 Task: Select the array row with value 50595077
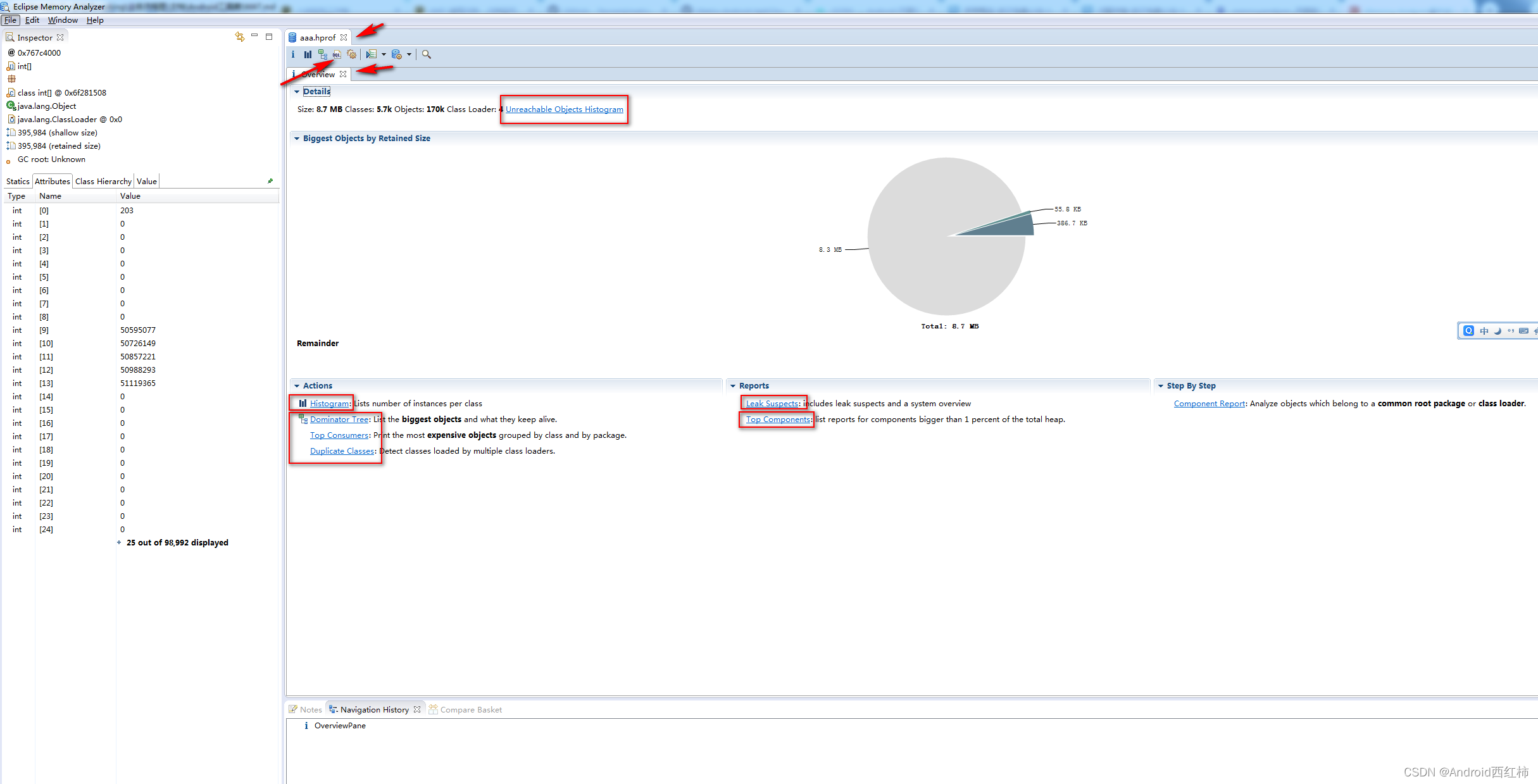pyautogui.click(x=138, y=330)
